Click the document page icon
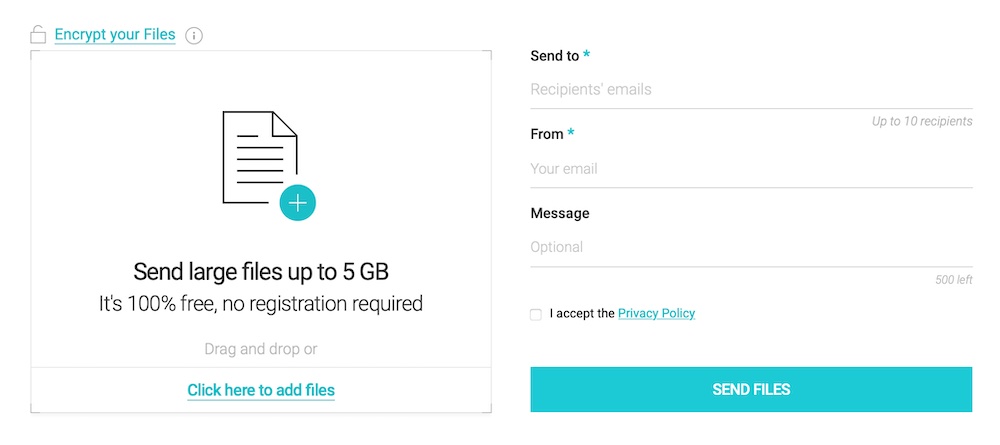Screen dimensions: 1000x445 (258, 156)
